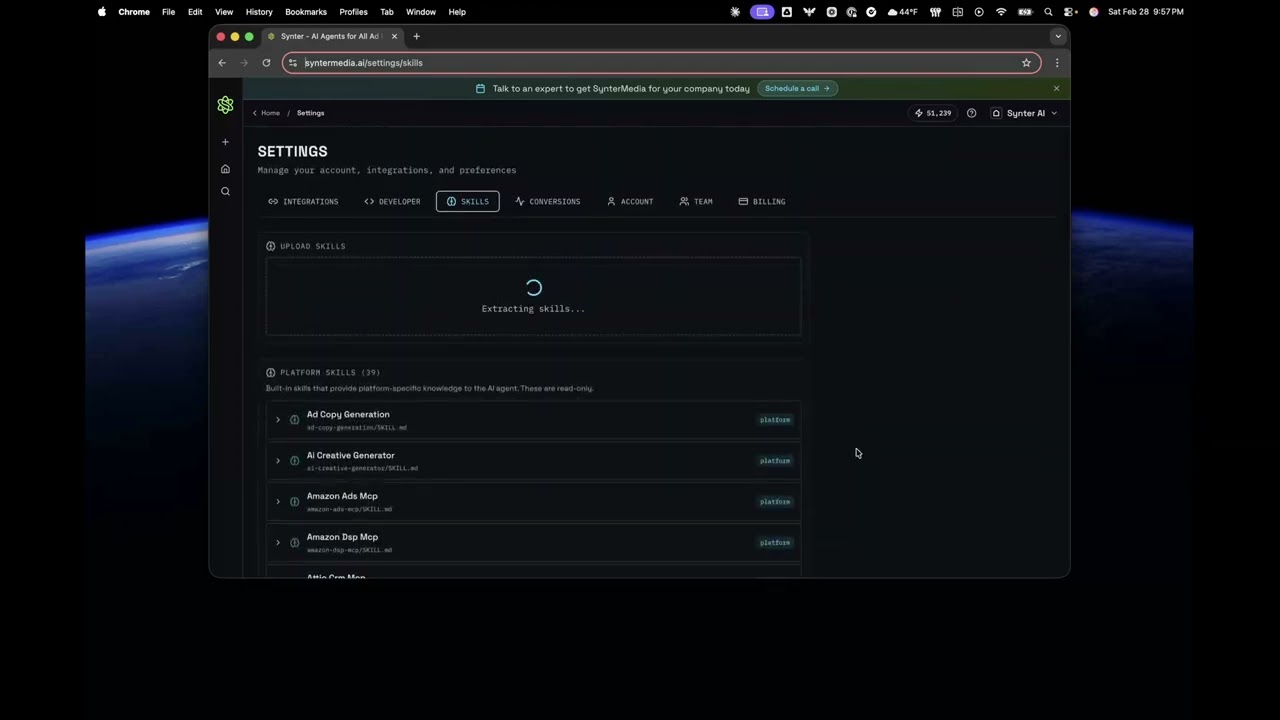Click the platform badge on Ad Copy Generation

pos(775,420)
